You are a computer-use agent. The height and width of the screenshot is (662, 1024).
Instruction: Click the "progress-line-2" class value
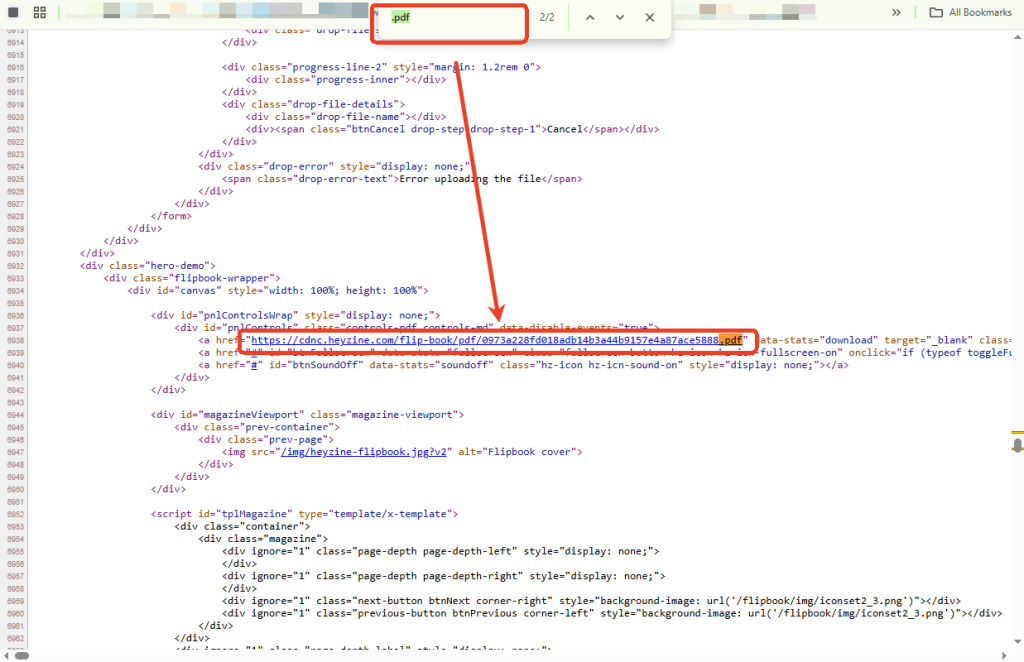click(x=336, y=67)
